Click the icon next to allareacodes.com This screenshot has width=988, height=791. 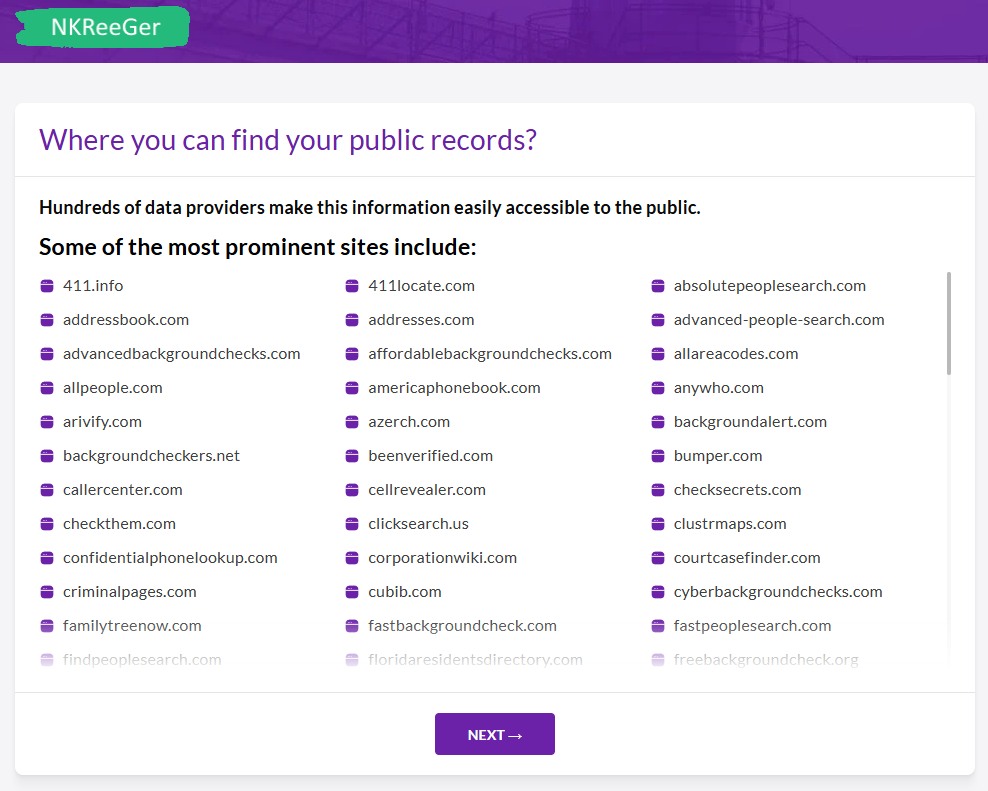tap(658, 354)
